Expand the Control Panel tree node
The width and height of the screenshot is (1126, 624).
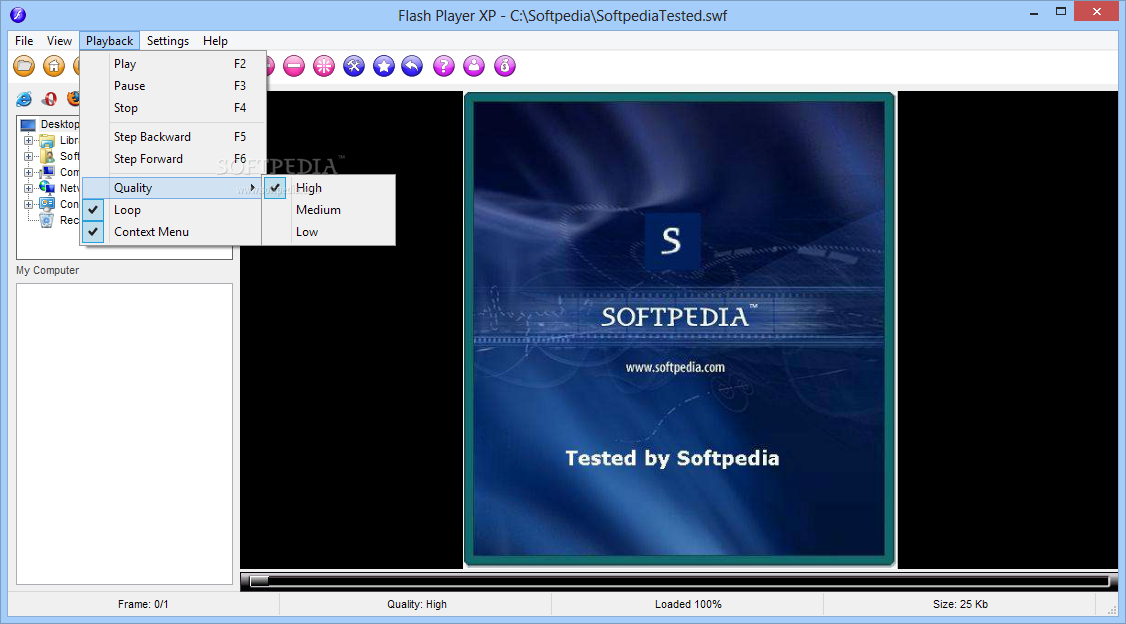tap(29, 204)
